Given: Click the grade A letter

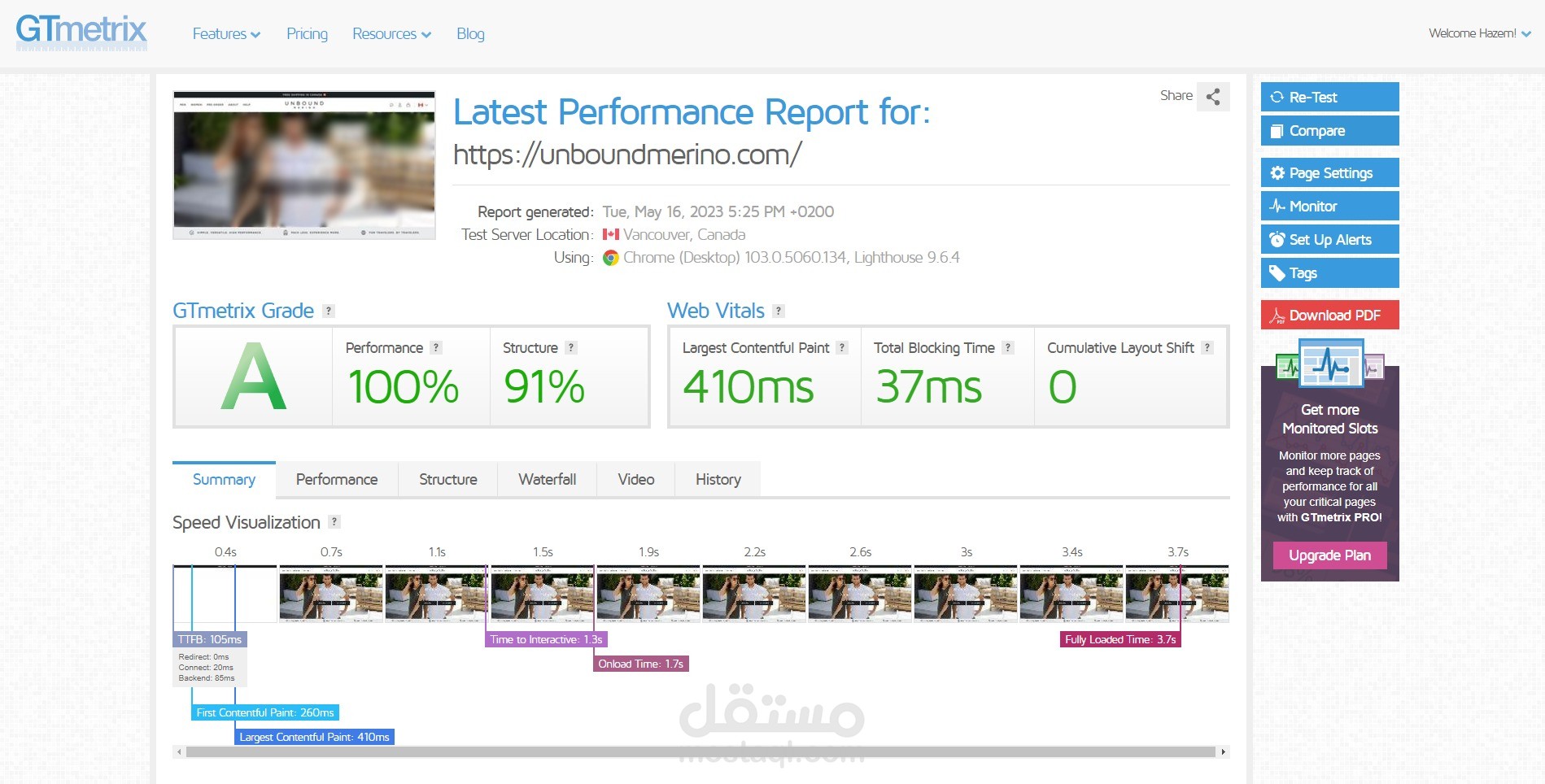Looking at the screenshot, I should point(254,376).
